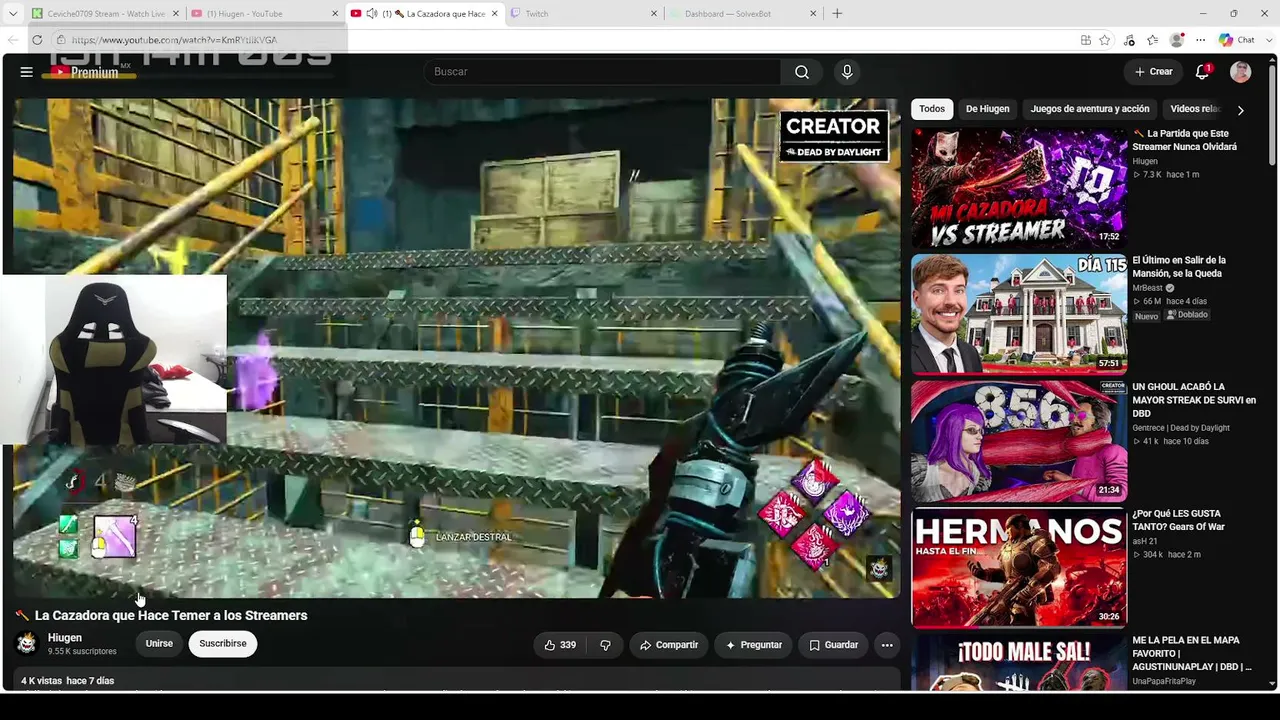Focus the Buscar search field
1280x720 pixels.
click(603, 72)
